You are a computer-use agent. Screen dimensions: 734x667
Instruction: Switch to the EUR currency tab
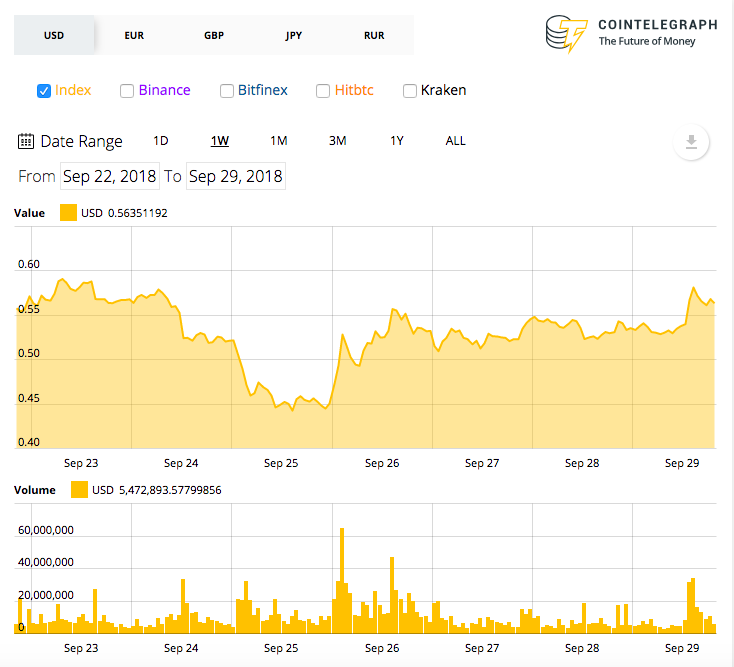tap(134, 35)
